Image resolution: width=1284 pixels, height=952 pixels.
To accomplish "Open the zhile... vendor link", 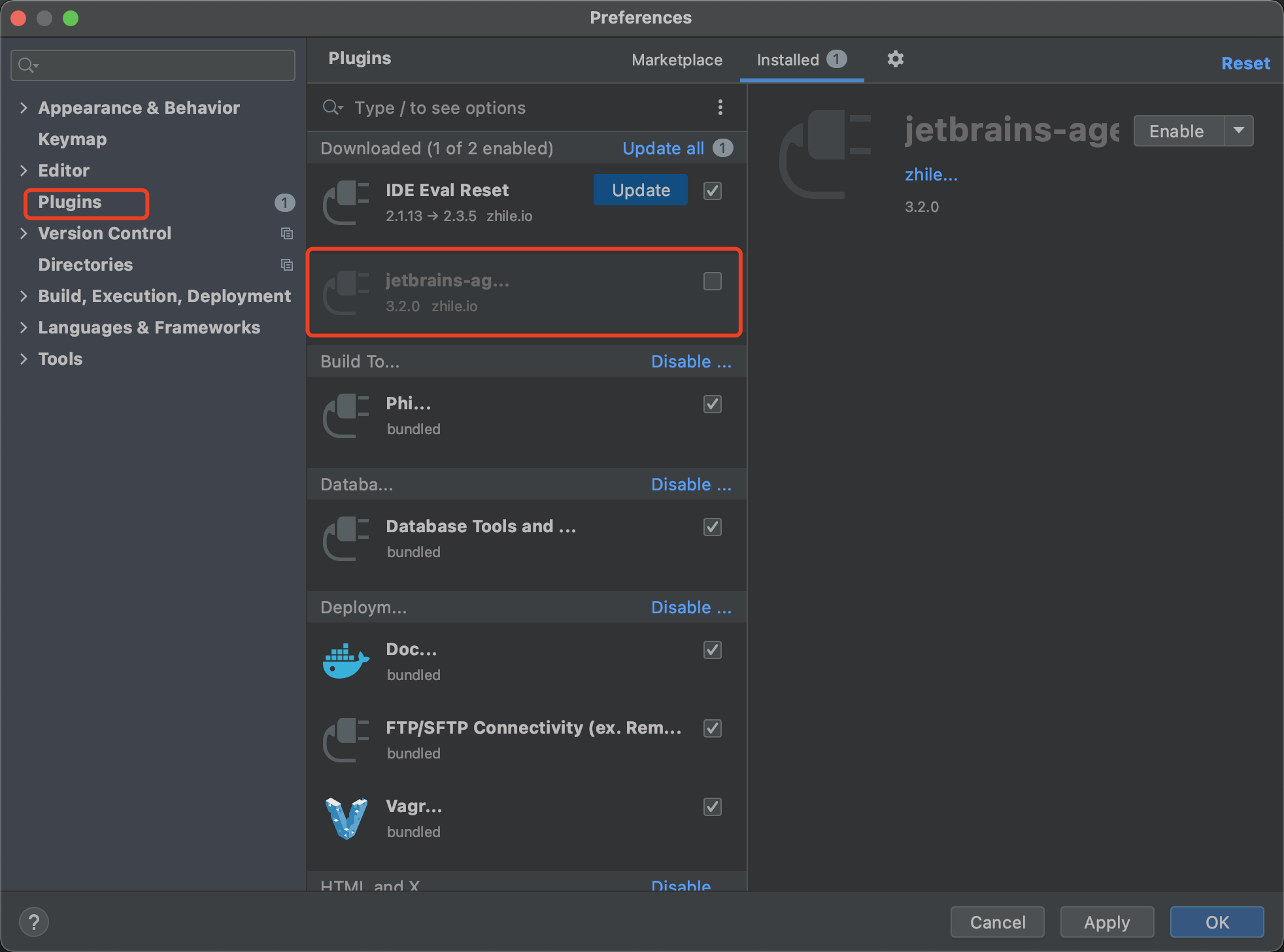I will tap(931, 175).
